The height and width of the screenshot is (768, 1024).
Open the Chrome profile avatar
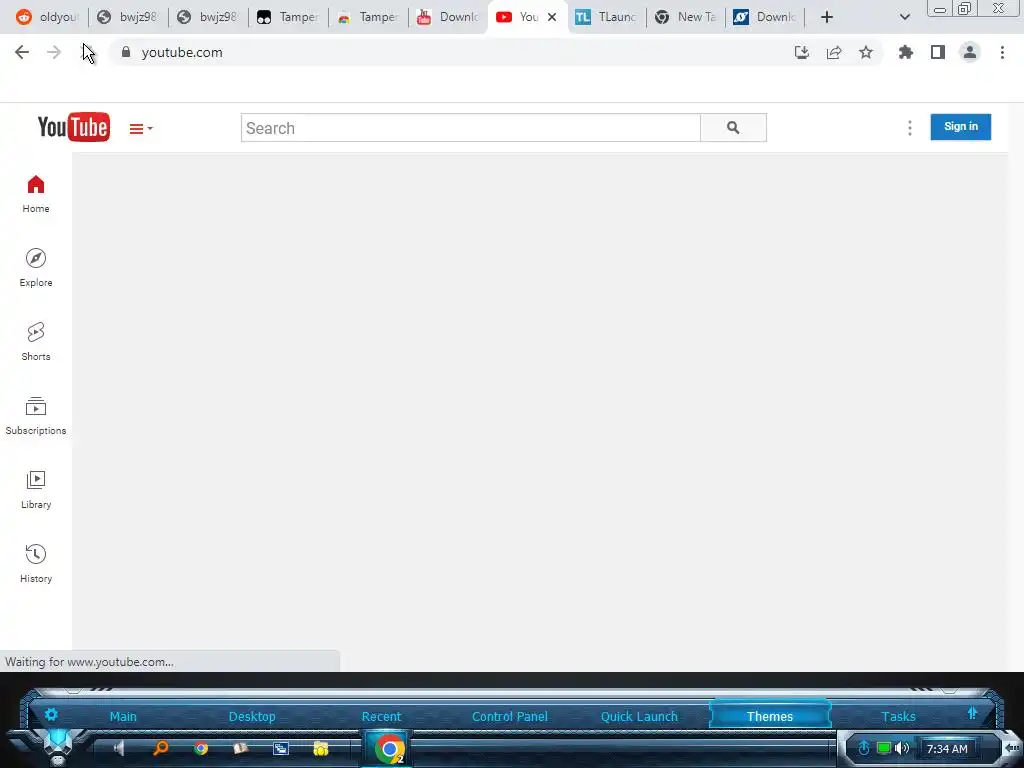(x=970, y=52)
